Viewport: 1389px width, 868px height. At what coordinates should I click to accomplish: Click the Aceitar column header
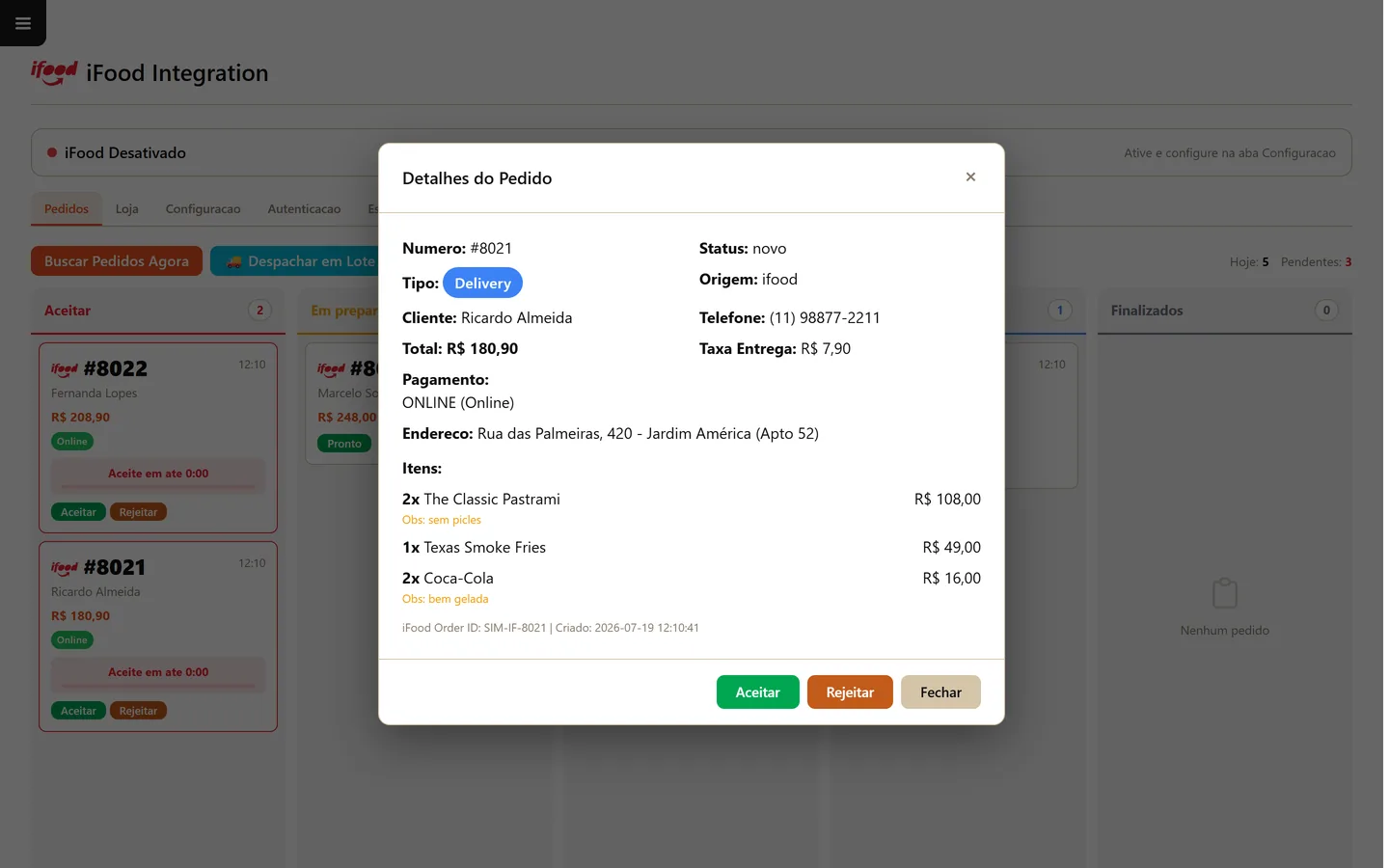[x=158, y=311]
